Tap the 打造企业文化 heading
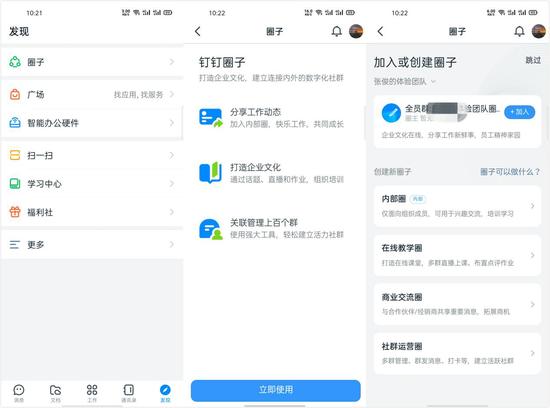Screen dimensions: 550x408 tap(255, 167)
